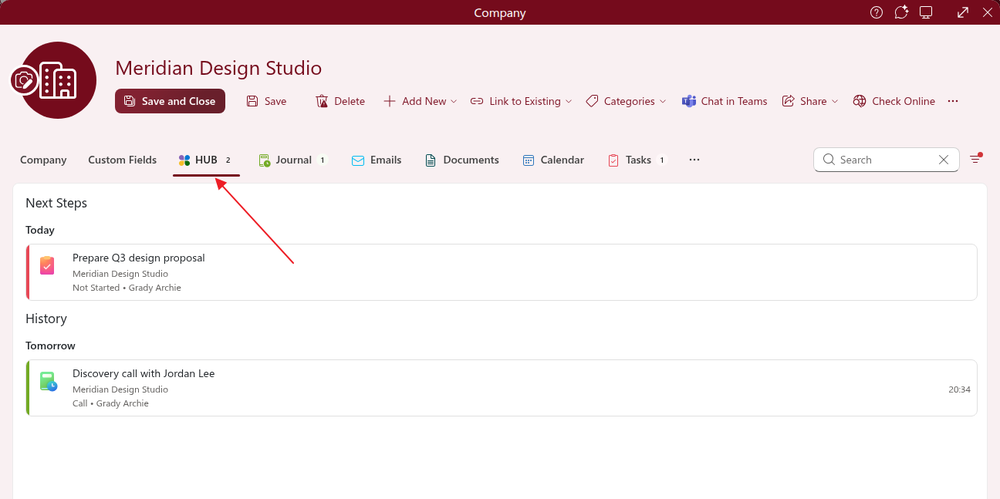1000x499 pixels.
Task: Open Discovery call with Jordan Lee entry
Action: coord(501,388)
